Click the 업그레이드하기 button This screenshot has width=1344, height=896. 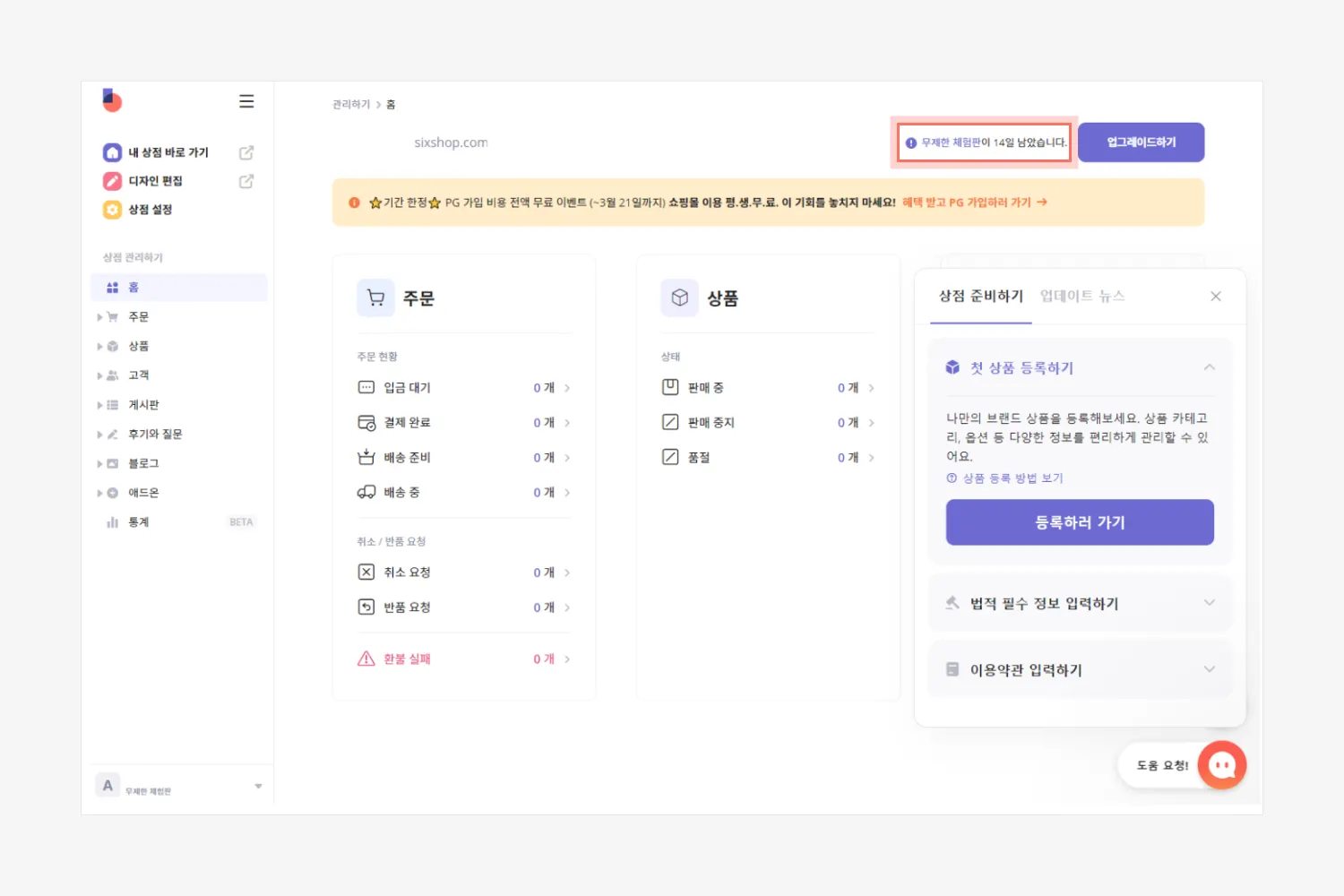point(1141,142)
